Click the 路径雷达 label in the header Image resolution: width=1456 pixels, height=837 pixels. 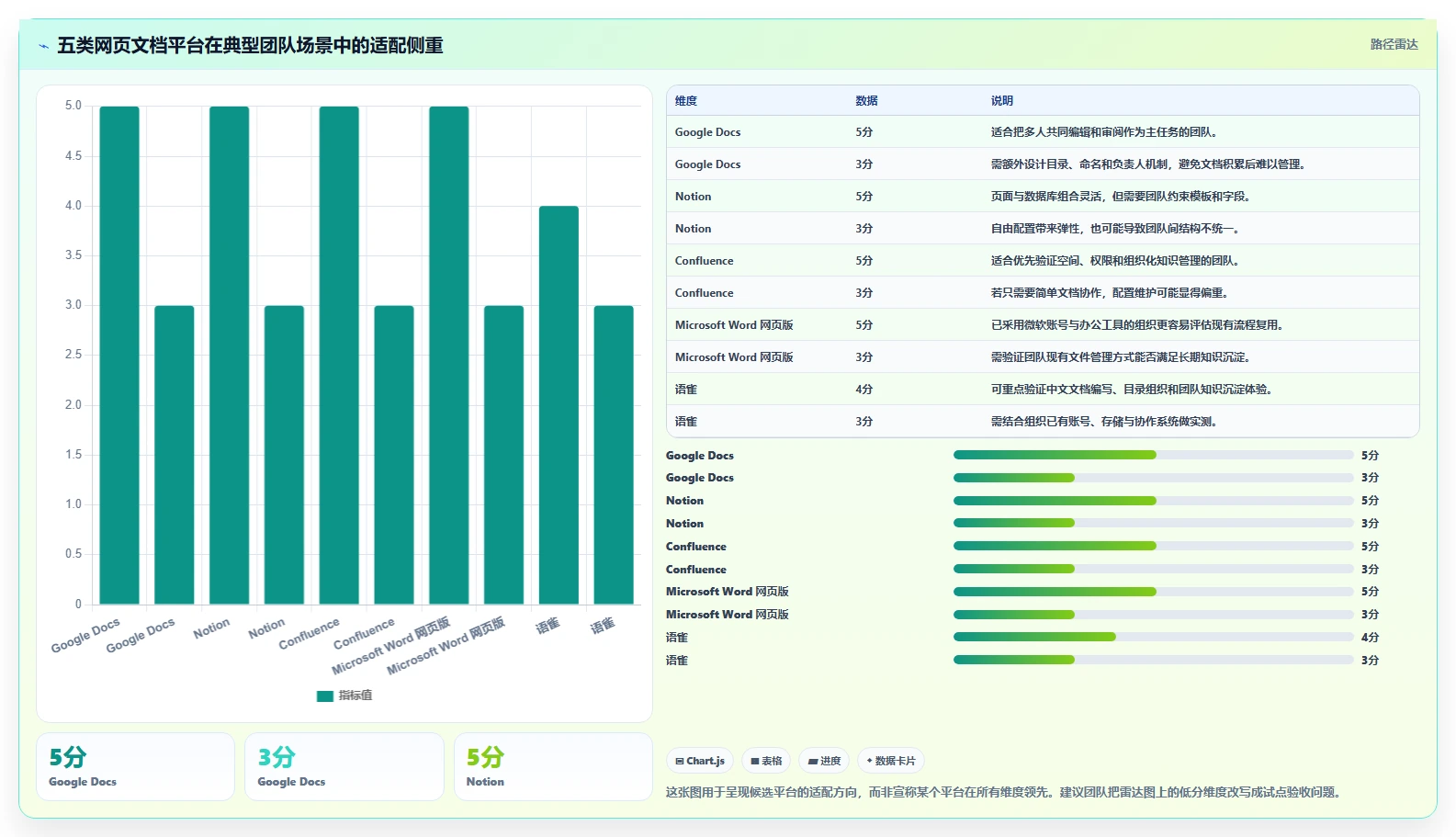click(1394, 44)
